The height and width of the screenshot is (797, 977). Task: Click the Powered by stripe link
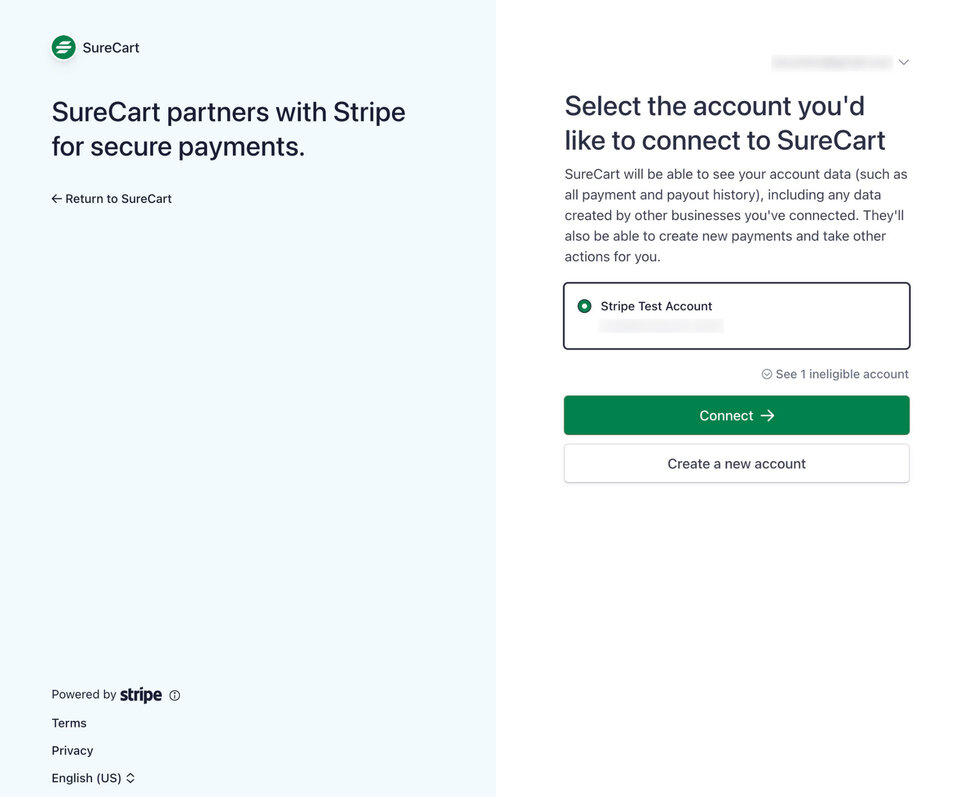coord(107,694)
